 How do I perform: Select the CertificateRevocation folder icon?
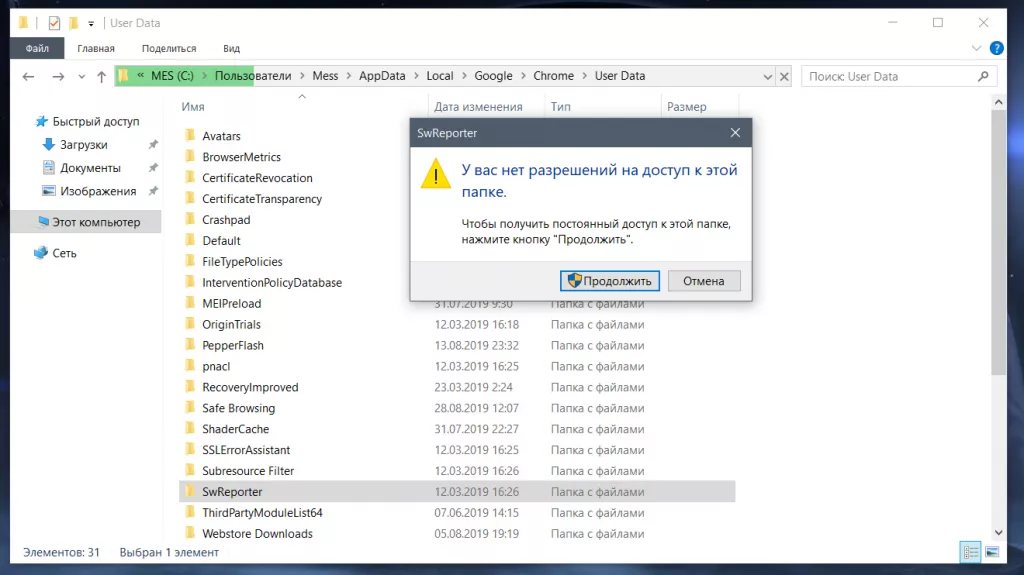190,177
